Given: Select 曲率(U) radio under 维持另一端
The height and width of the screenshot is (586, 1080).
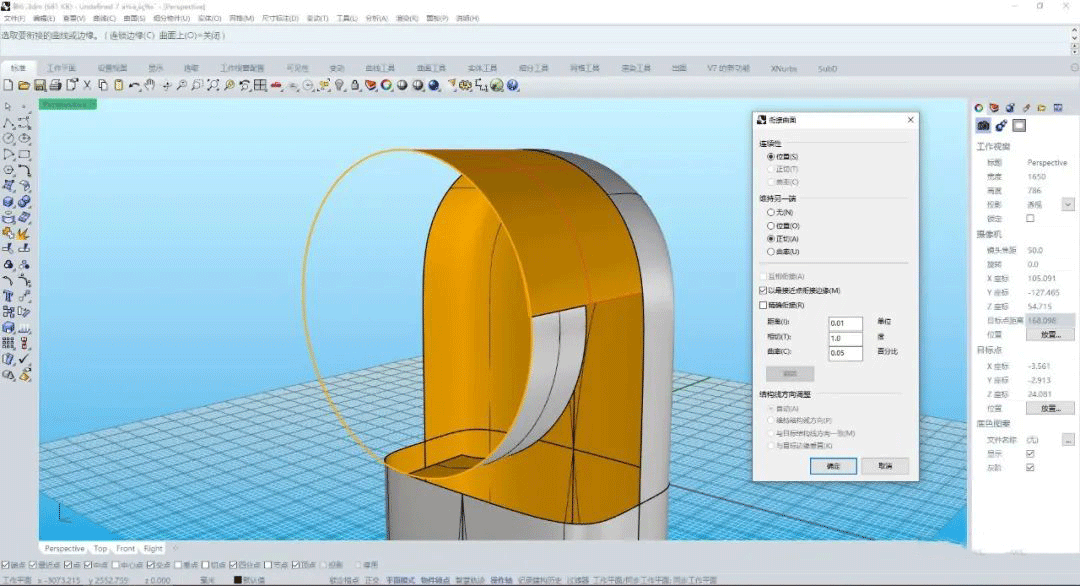Looking at the screenshot, I should click(x=770, y=251).
